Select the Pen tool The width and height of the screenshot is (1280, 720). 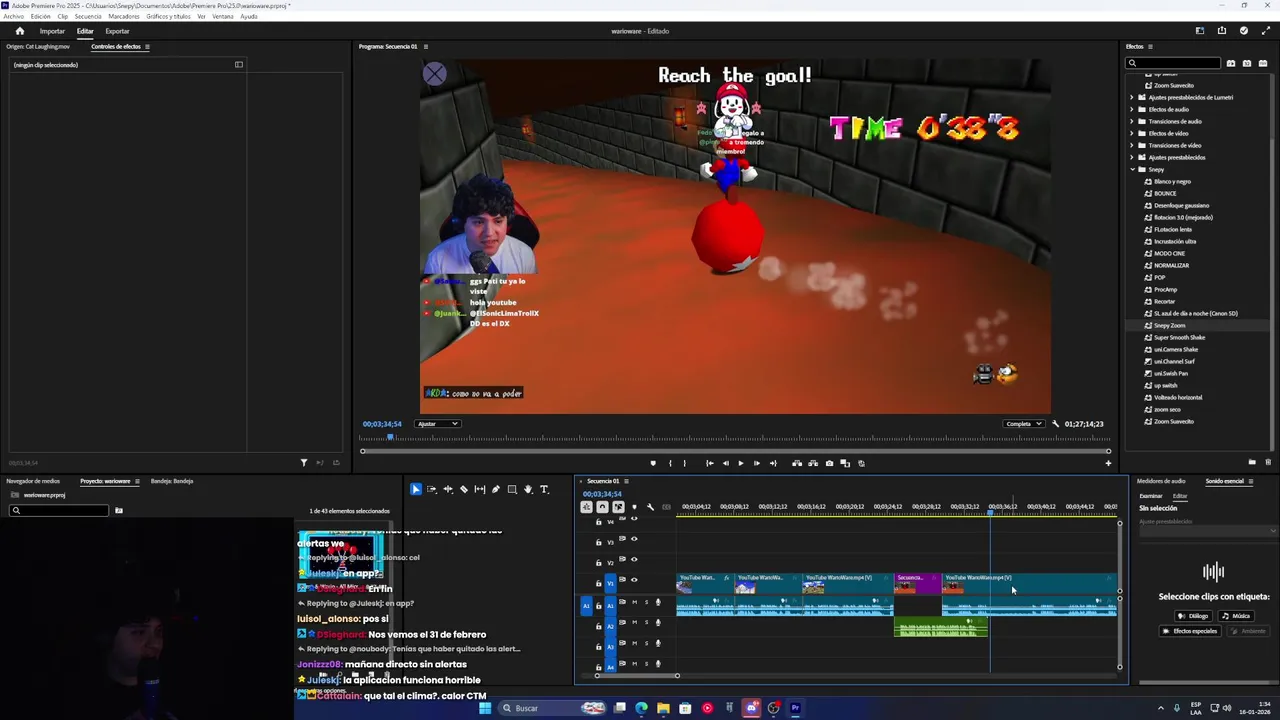pyautogui.click(x=496, y=489)
